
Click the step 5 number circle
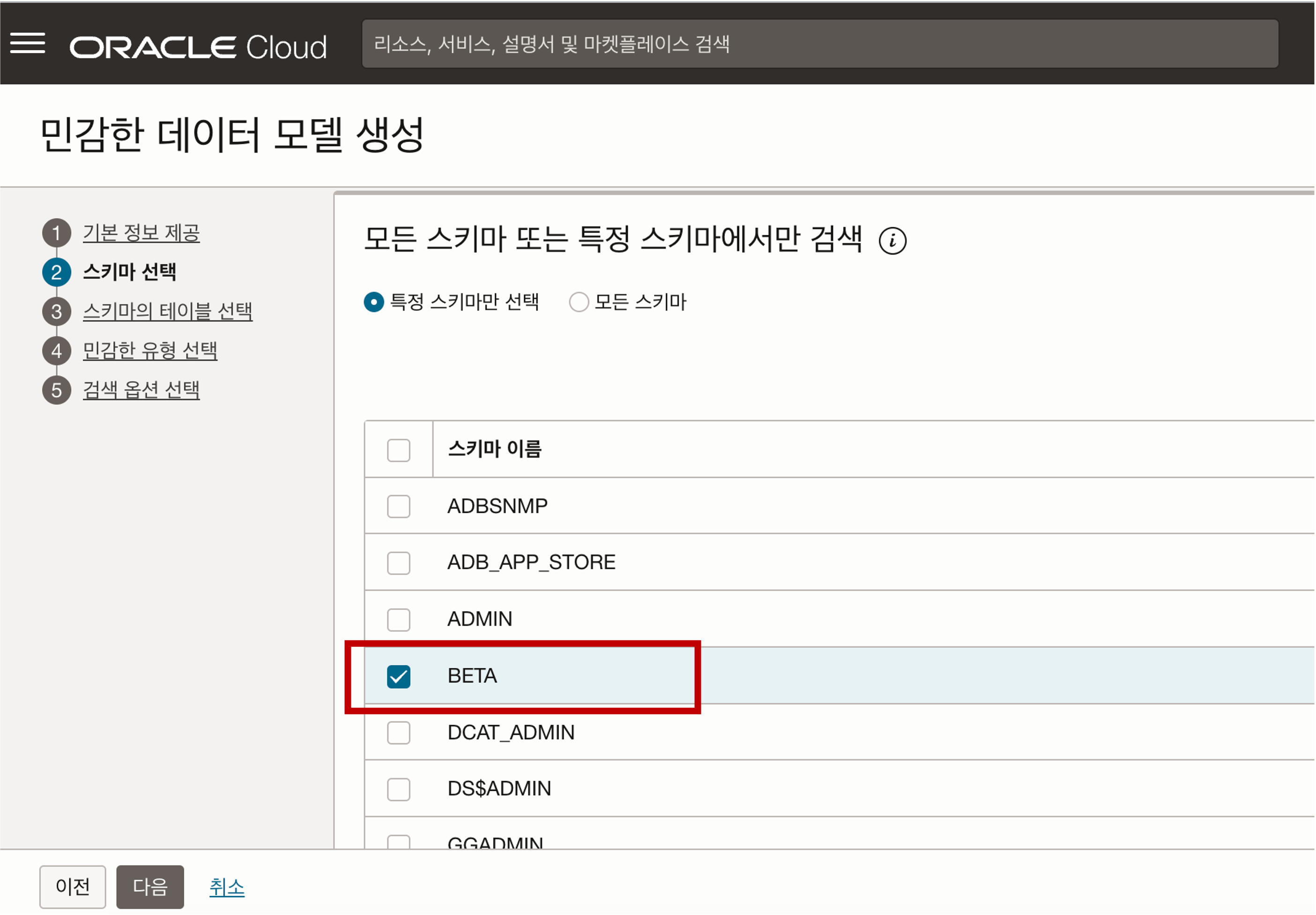[x=56, y=390]
